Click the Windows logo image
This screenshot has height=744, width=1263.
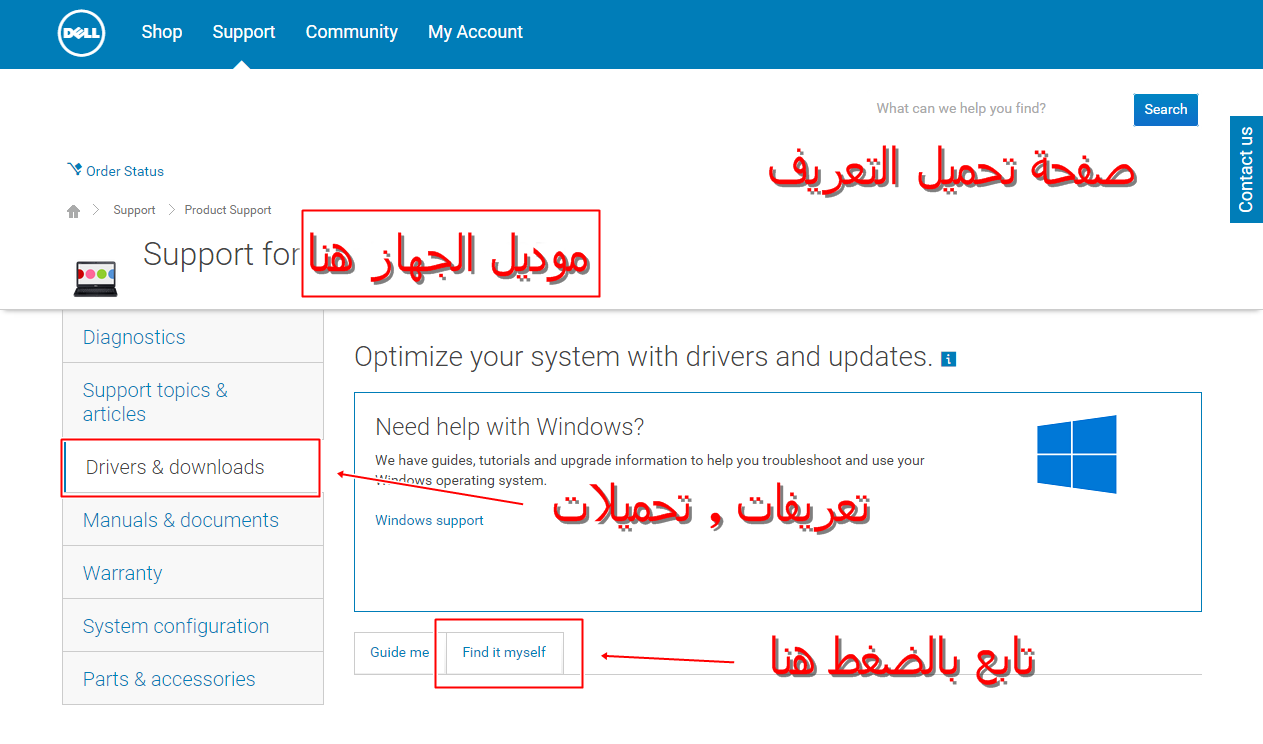click(x=1077, y=454)
